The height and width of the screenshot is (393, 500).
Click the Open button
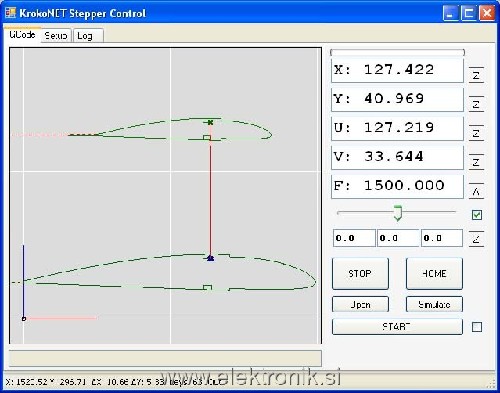(x=360, y=304)
